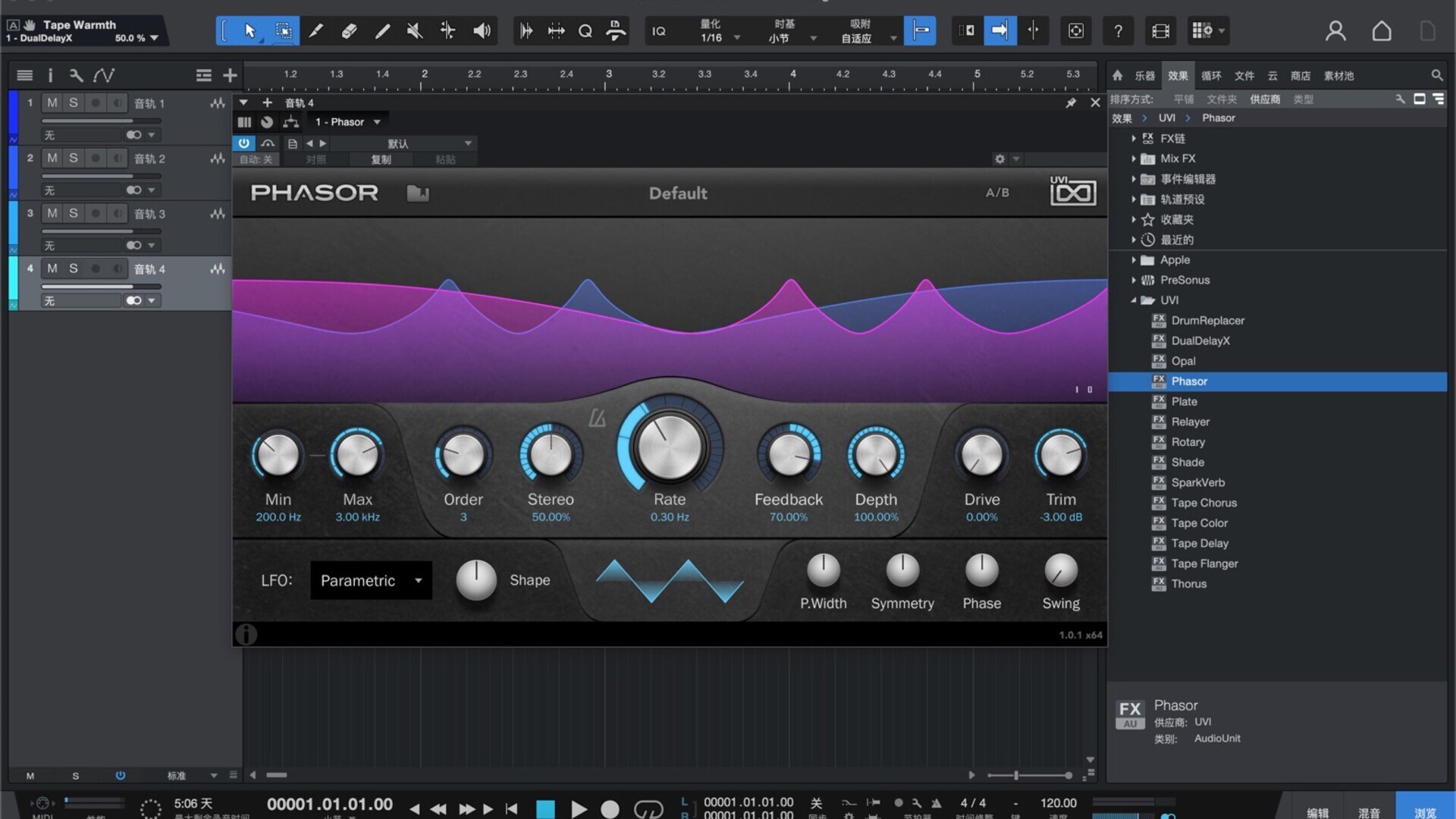Adjust track 音轨 1 volume fader
1456x819 pixels.
pyautogui.click(x=101, y=121)
